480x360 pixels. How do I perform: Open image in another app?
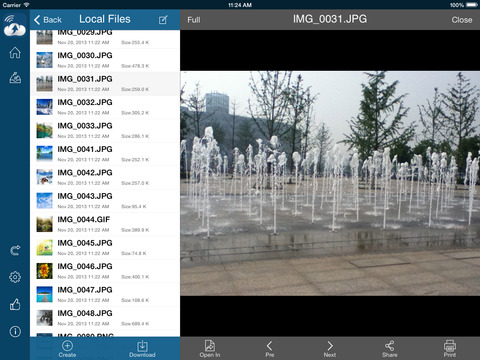[x=210, y=349]
